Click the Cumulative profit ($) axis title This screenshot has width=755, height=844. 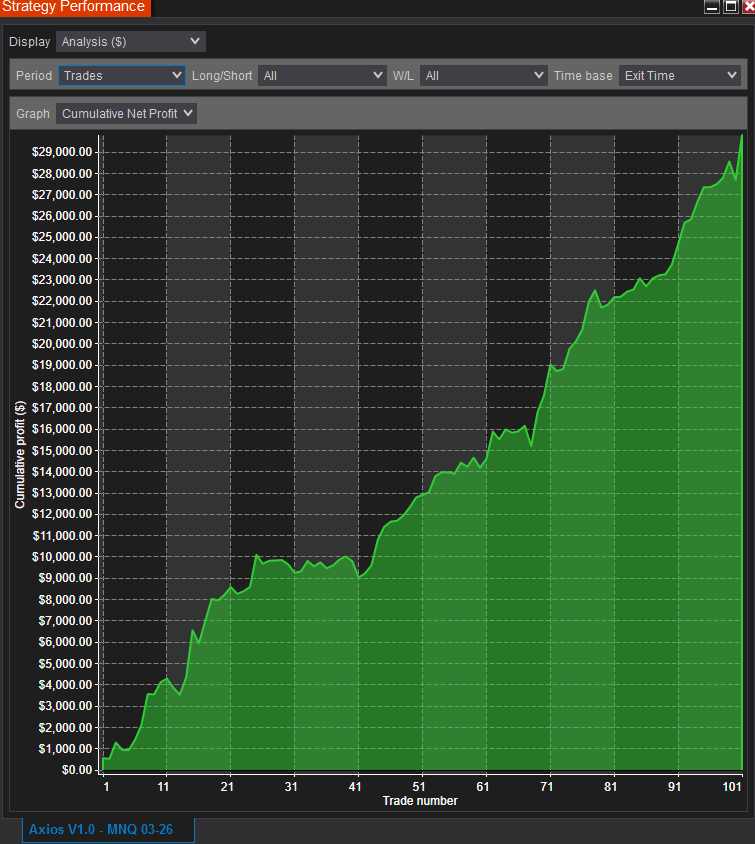pos(20,455)
